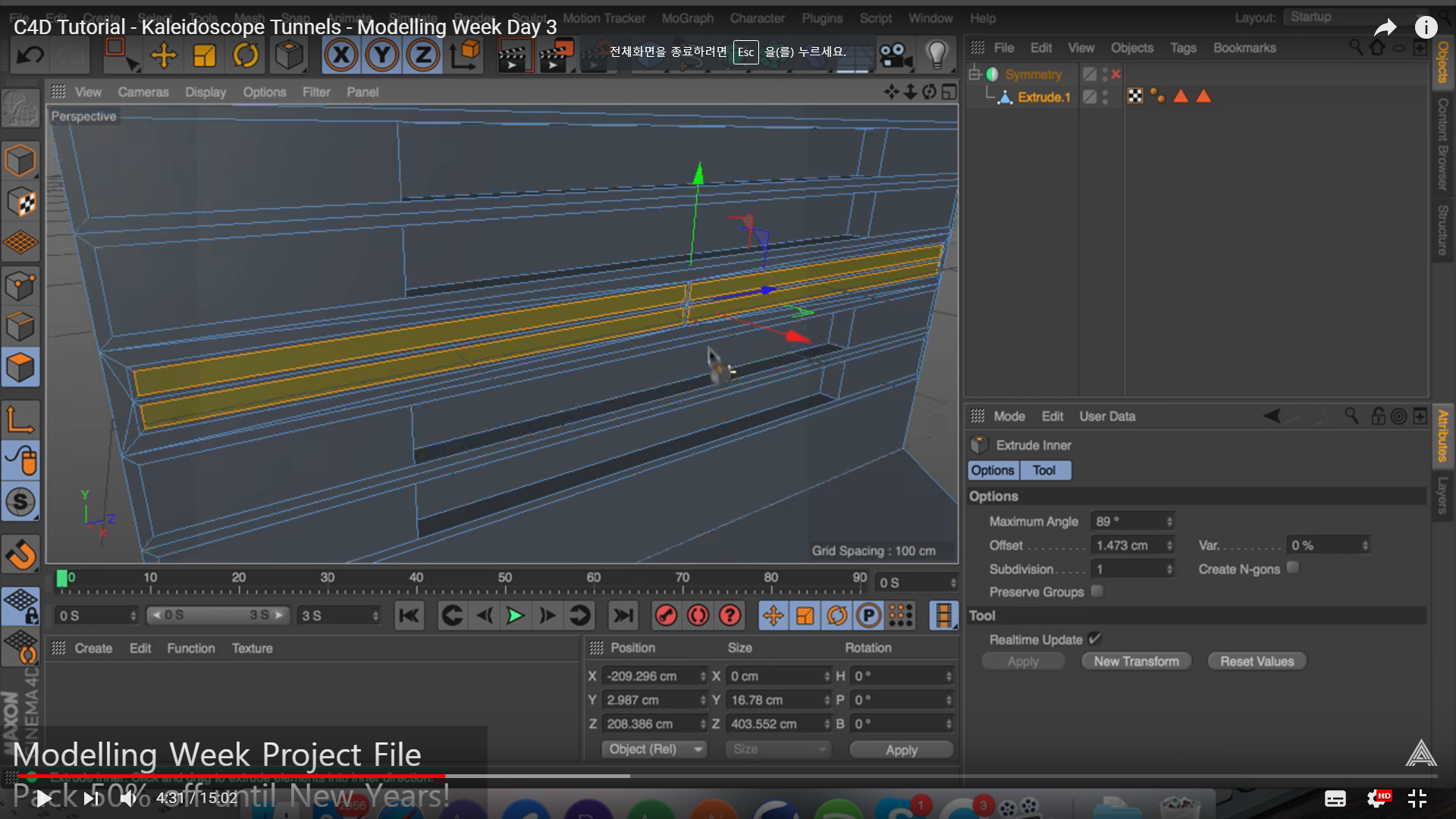The height and width of the screenshot is (819, 1456).
Task: Toggle Extrude.1 visibility dots
Action: 1106,97
